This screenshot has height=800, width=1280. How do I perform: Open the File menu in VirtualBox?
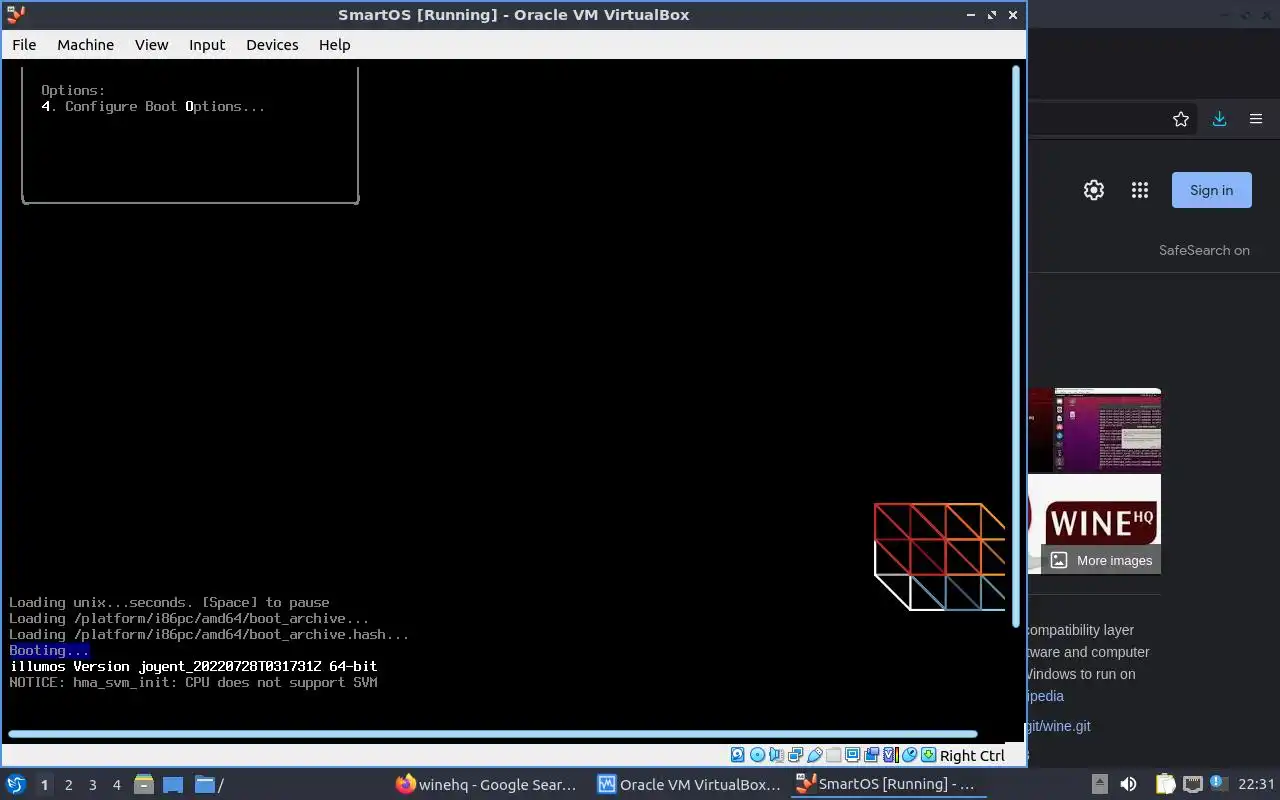(24, 44)
